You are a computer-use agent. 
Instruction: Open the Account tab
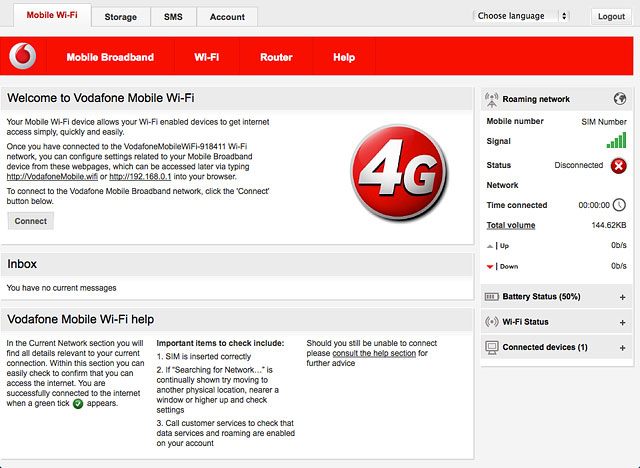coord(227,17)
